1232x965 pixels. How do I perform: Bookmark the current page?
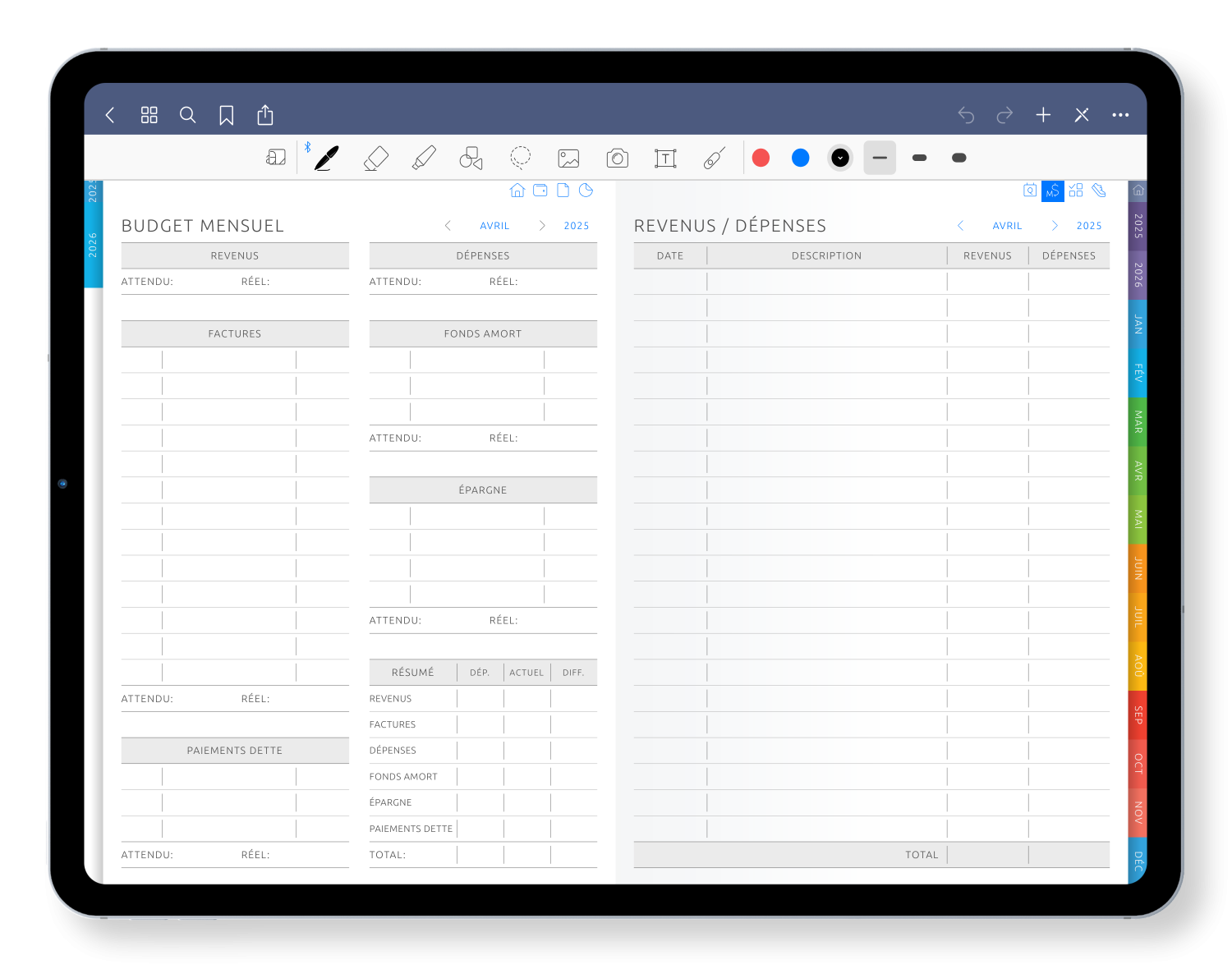tap(227, 115)
